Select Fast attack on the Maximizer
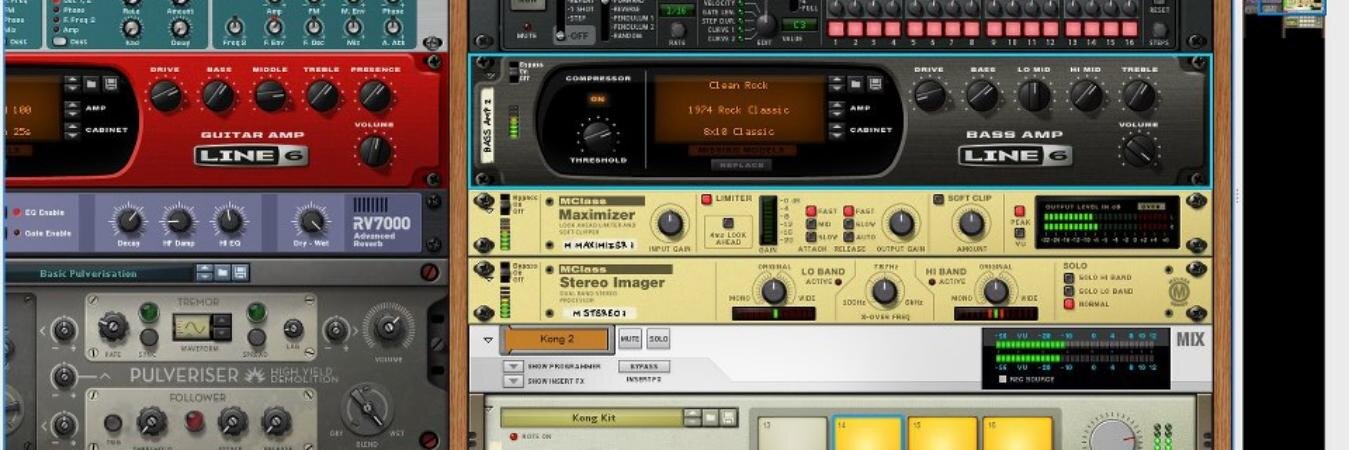1349x450 pixels. 811,211
